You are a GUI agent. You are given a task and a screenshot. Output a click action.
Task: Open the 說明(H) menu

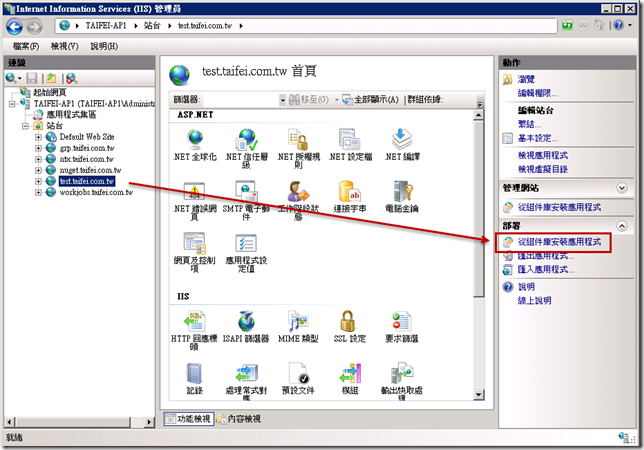tap(104, 46)
